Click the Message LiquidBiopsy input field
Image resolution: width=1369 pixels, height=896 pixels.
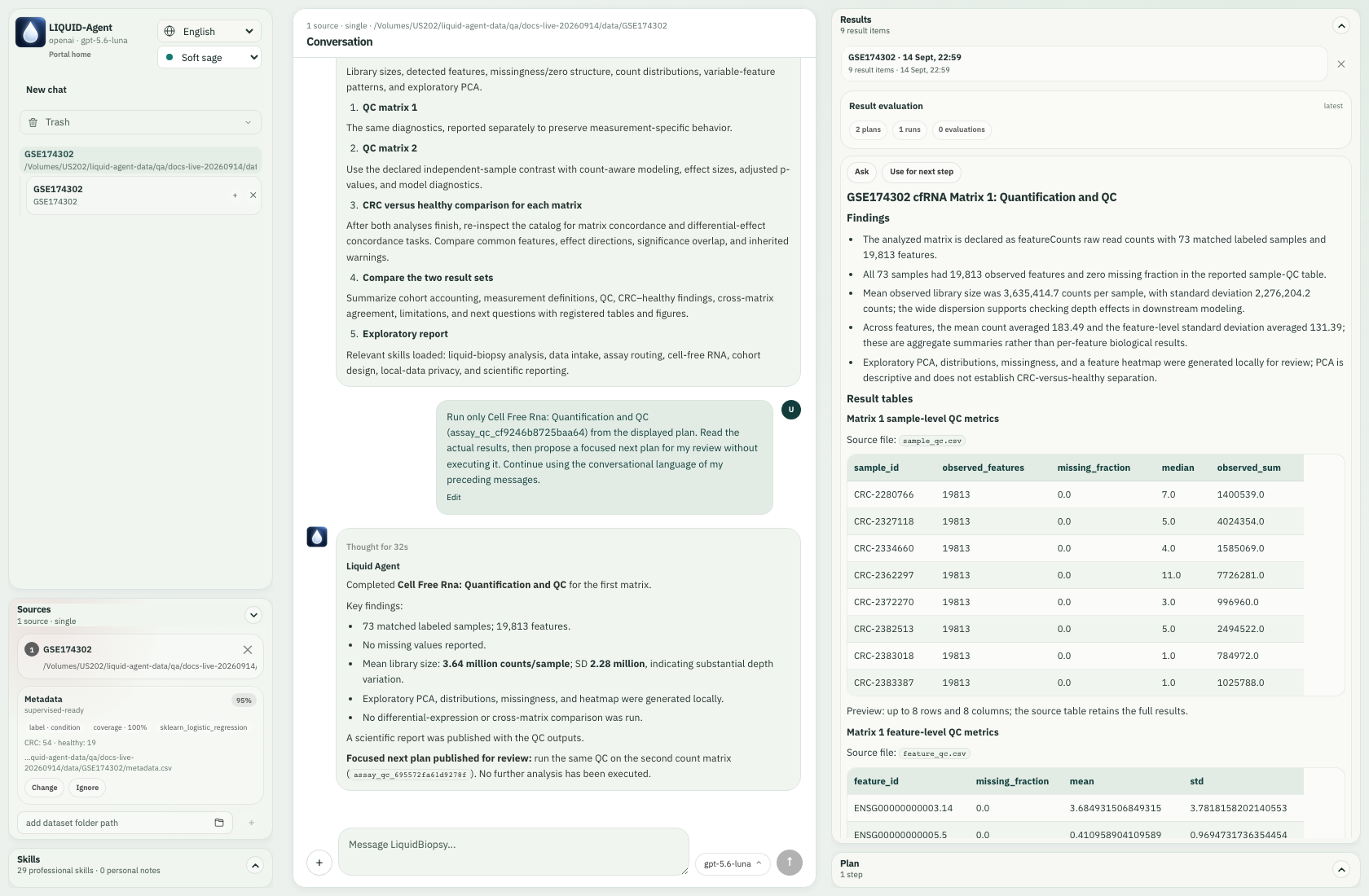pyautogui.click(x=513, y=852)
